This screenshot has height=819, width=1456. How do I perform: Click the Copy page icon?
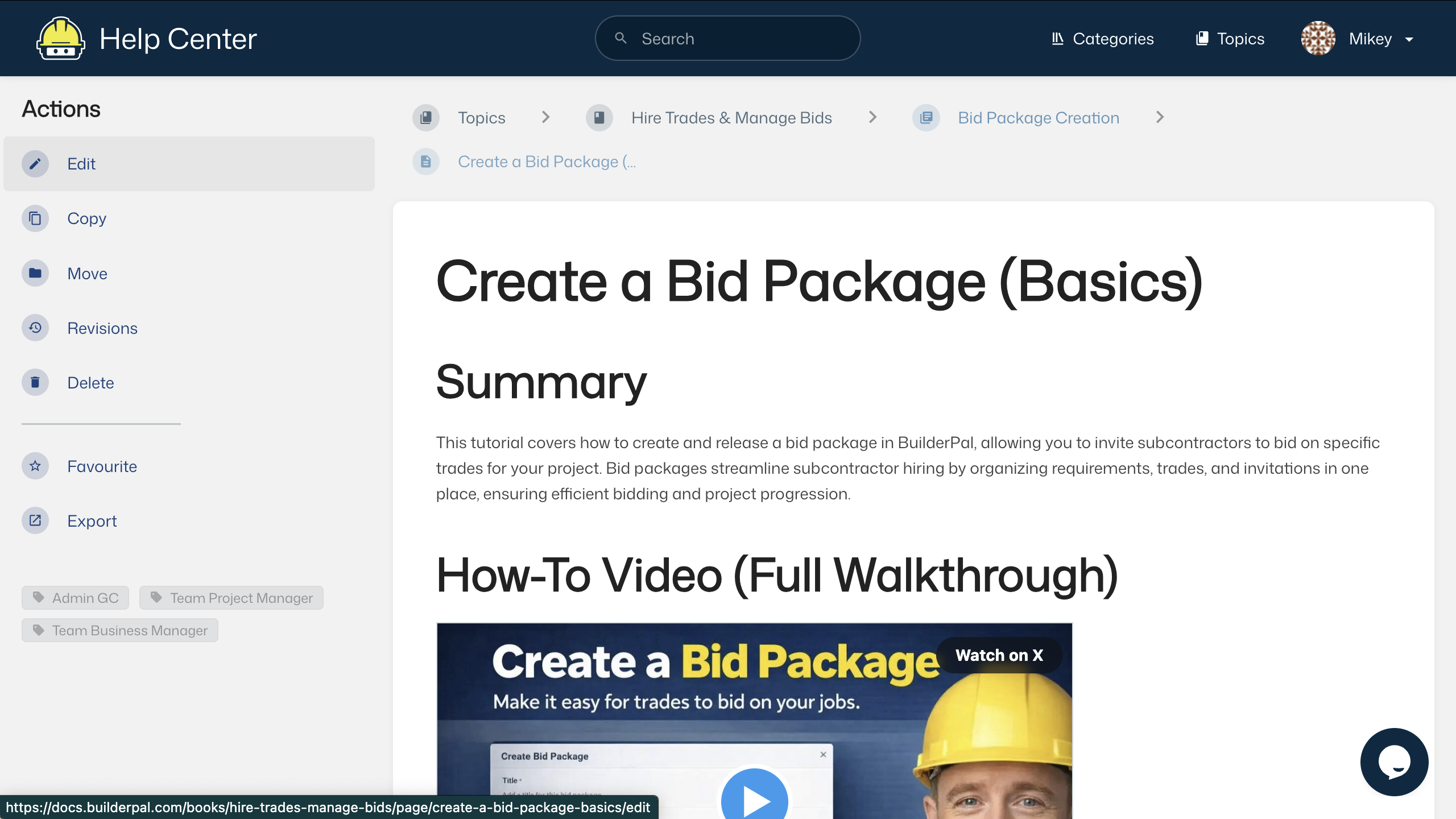pos(35,218)
